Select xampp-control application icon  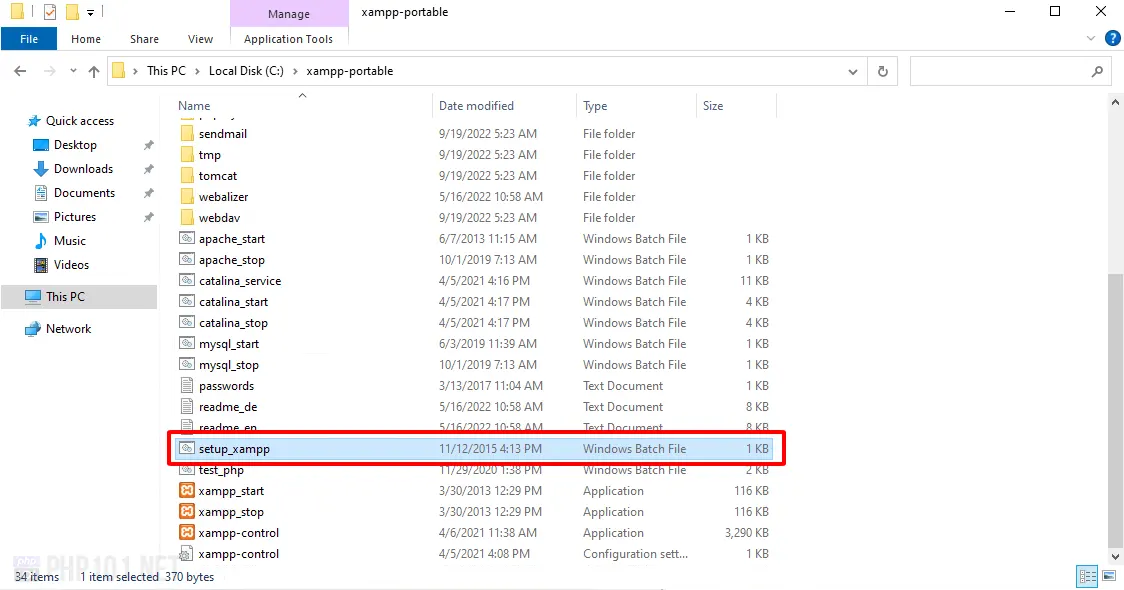[x=186, y=533]
